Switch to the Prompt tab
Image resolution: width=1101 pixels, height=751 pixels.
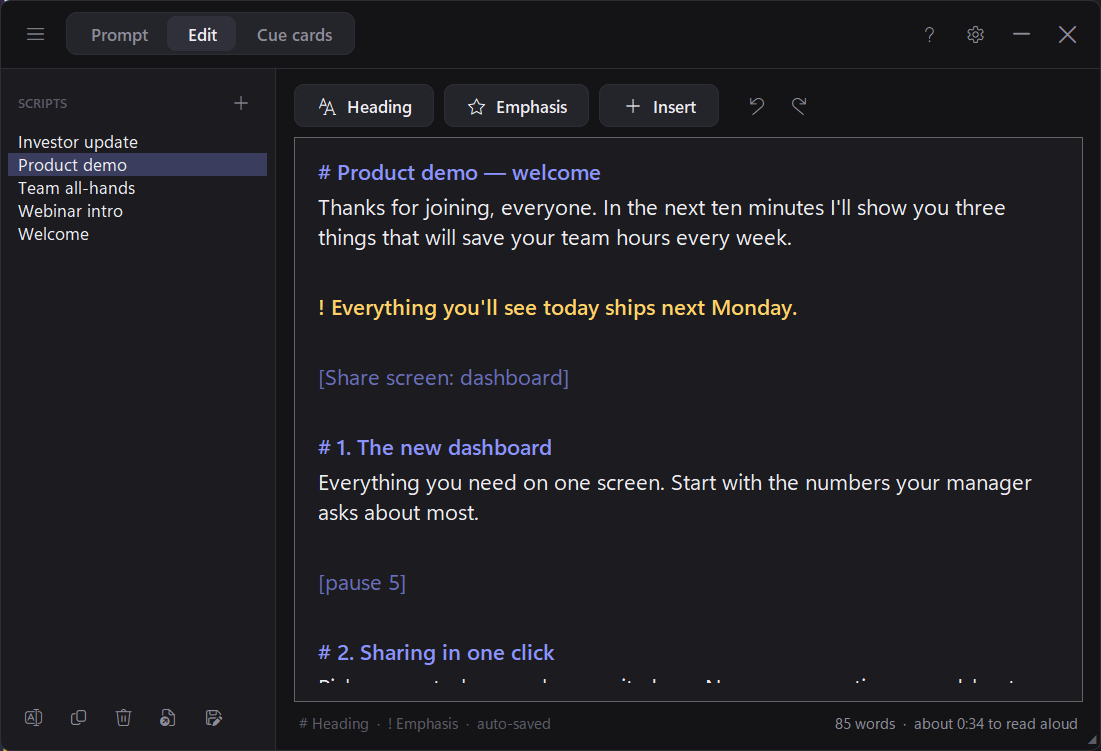click(119, 34)
